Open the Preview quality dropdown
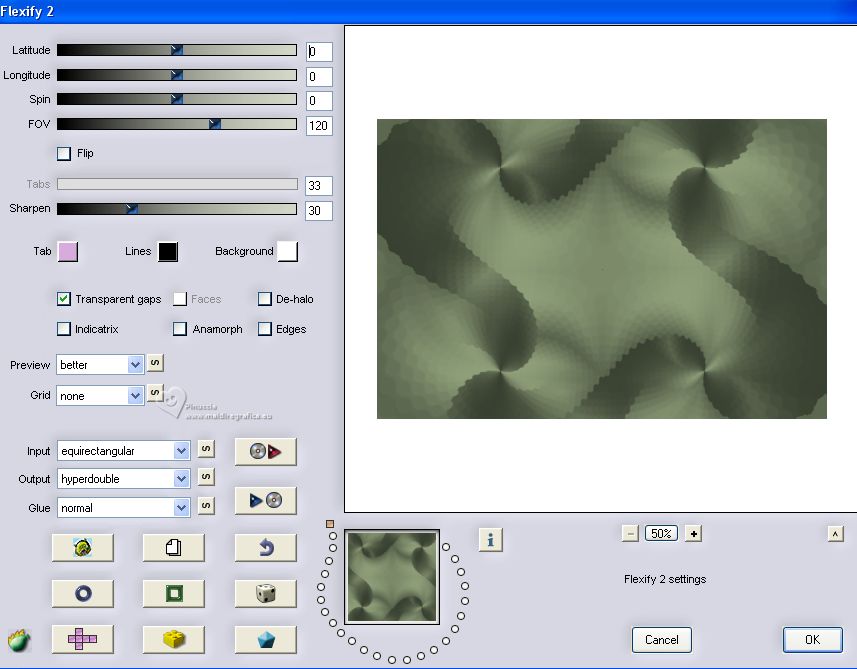The width and height of the screenshot is (857, 669). pos(101,365)
